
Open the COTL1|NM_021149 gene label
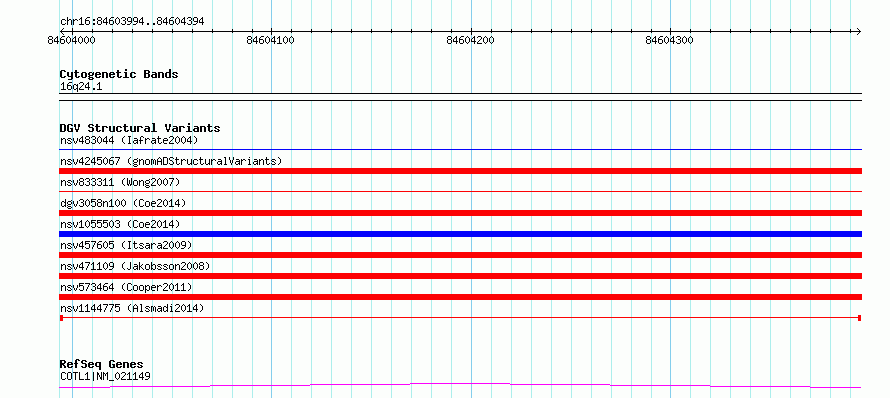point(105,376)
